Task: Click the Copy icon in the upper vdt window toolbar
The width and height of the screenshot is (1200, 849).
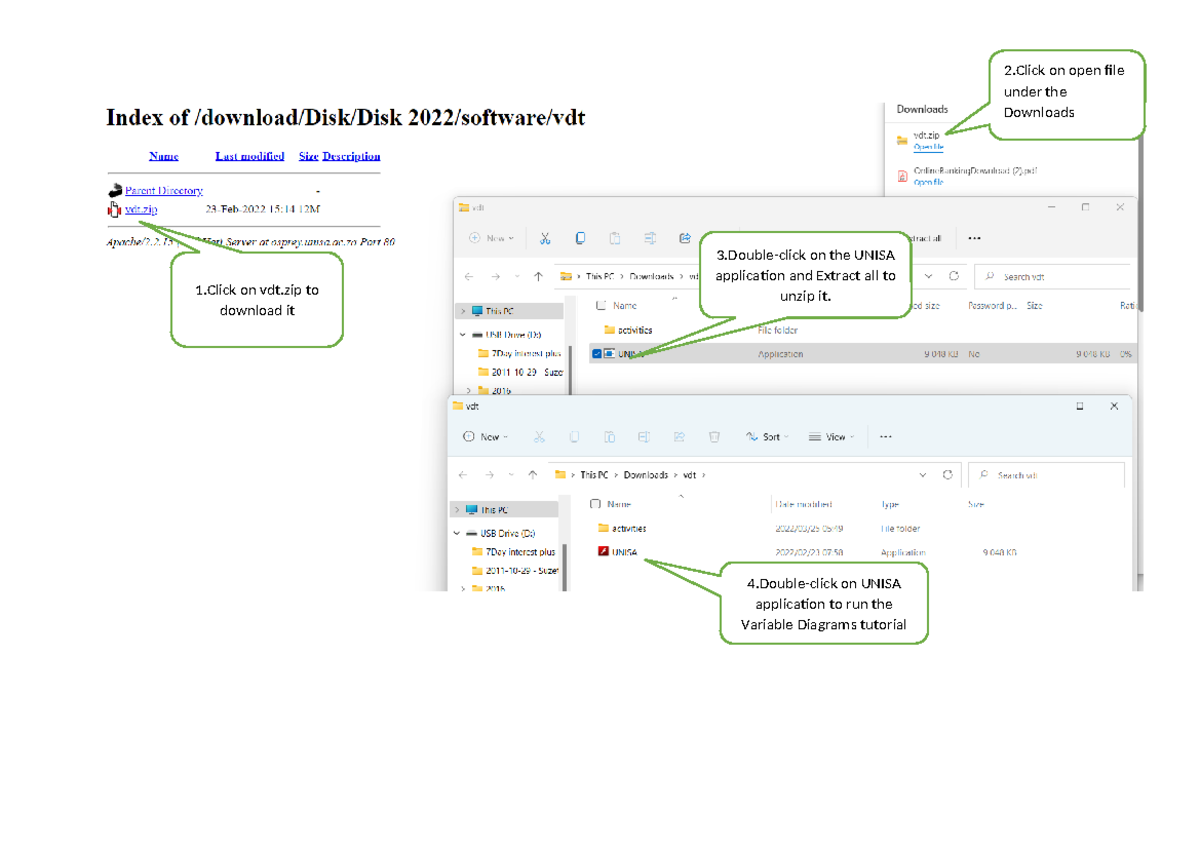Action: coord(580,238)
